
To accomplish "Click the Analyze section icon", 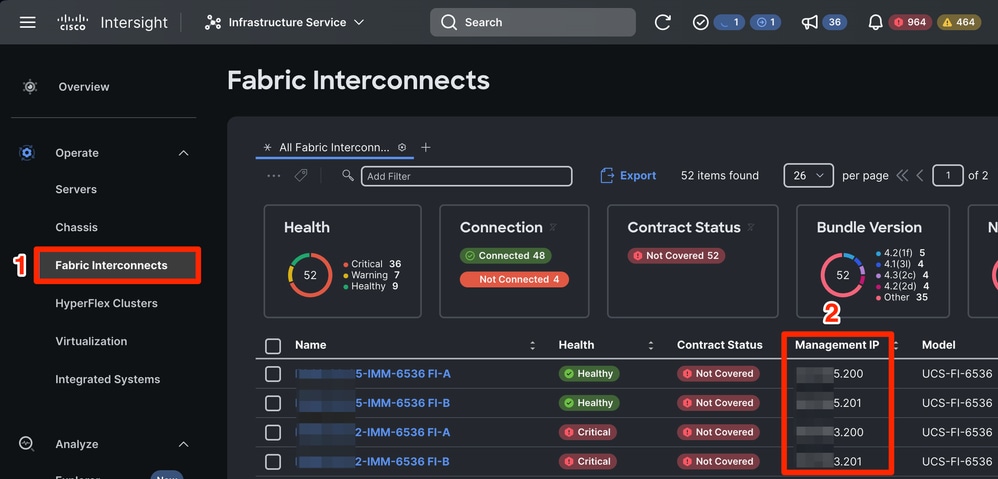I will [x=27, y=443].
